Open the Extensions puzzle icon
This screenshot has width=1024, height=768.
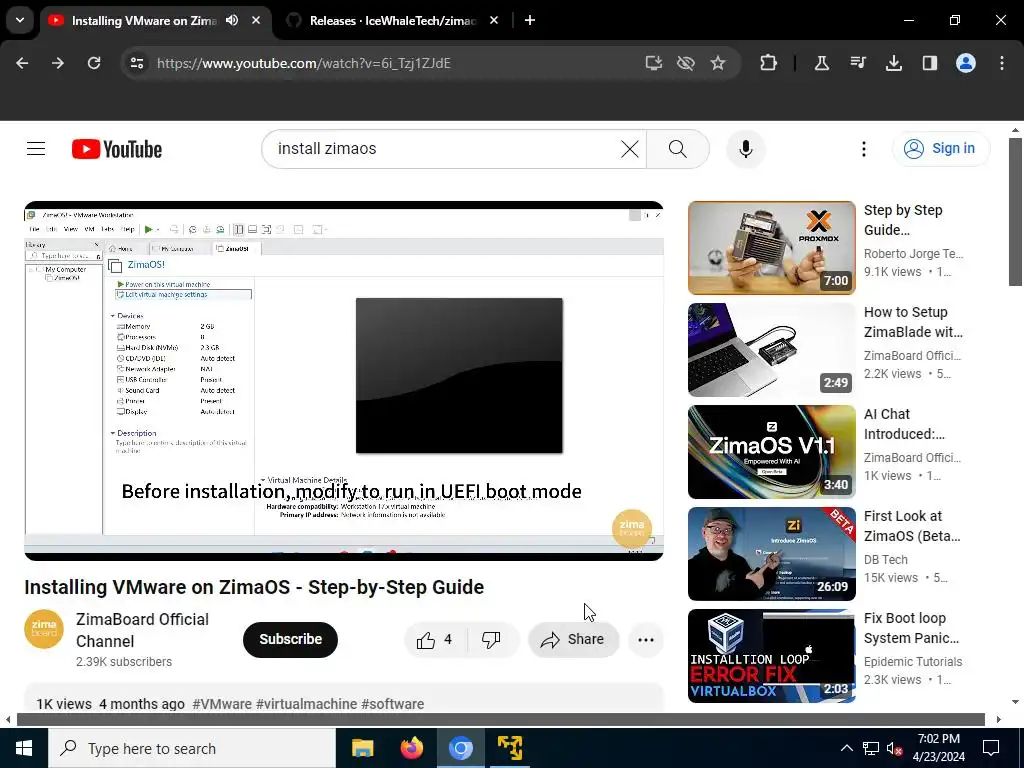769,63
